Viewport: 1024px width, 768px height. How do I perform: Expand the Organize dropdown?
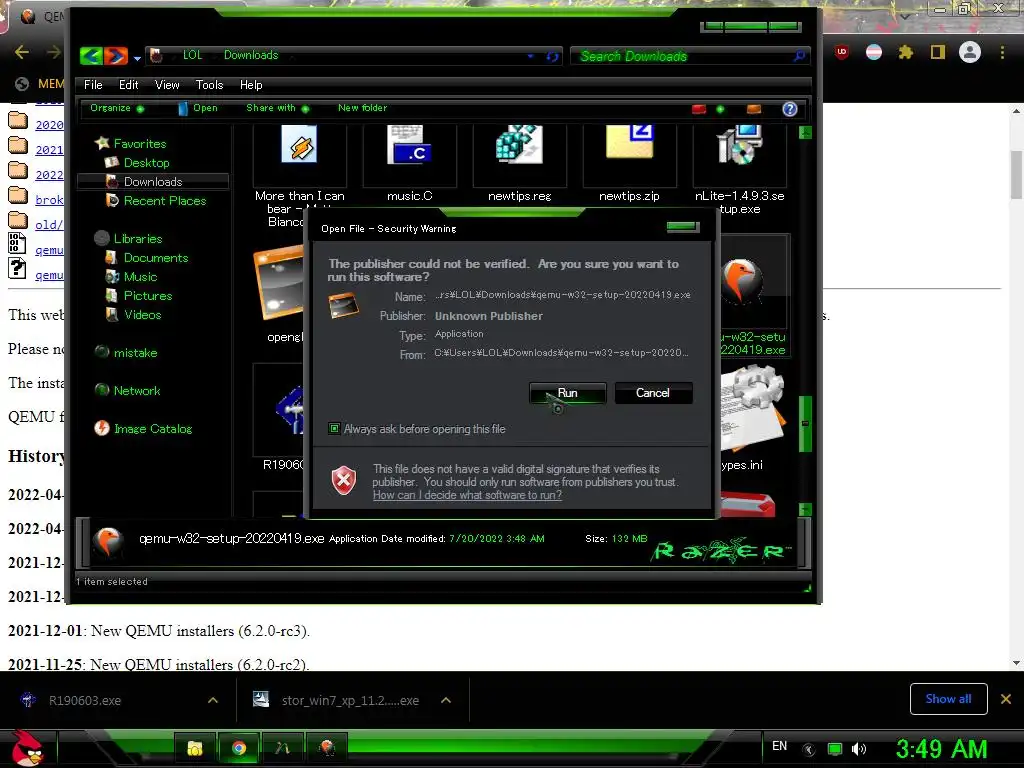click(x=117, y=108)
